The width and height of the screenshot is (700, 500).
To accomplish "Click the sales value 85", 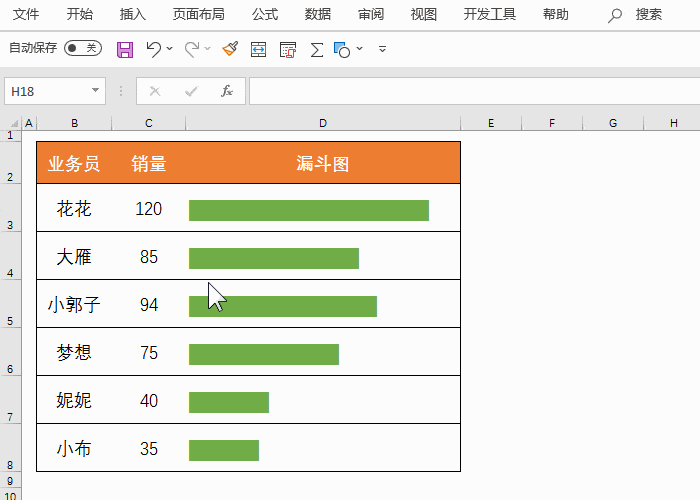I will click(149, 256).
